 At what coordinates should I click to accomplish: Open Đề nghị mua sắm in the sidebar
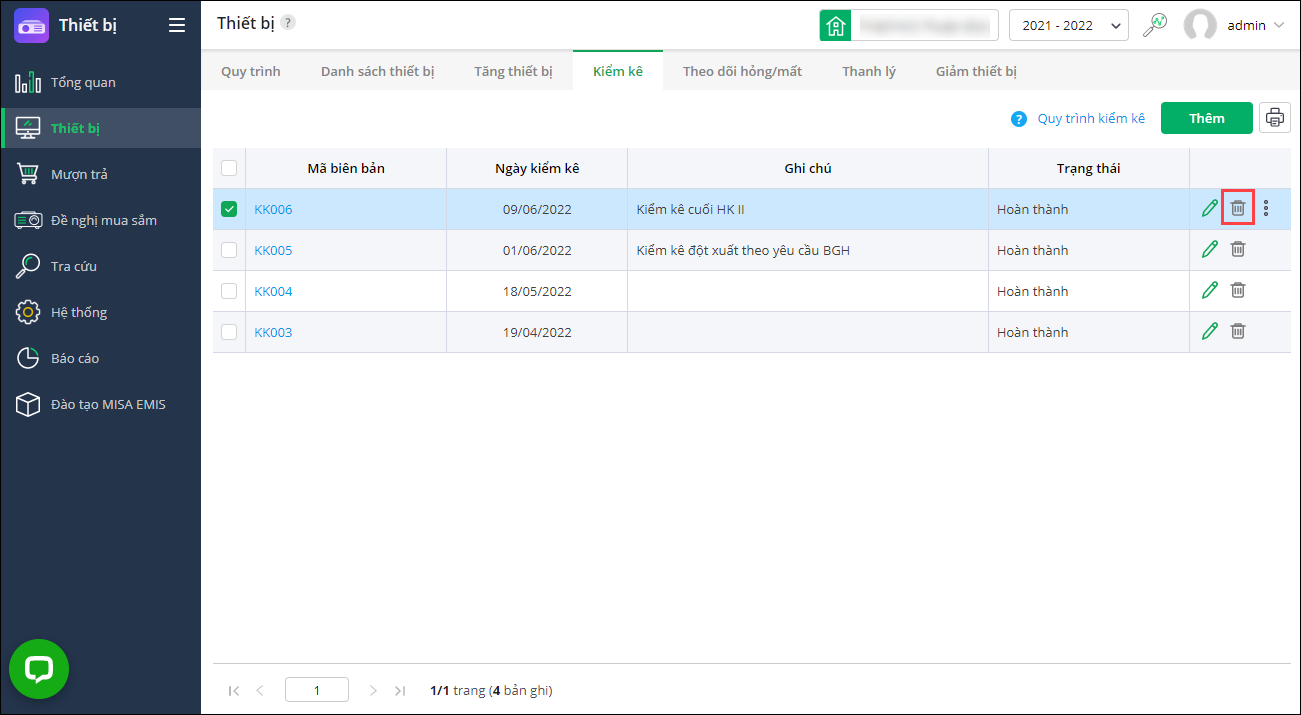coord(100,220)
